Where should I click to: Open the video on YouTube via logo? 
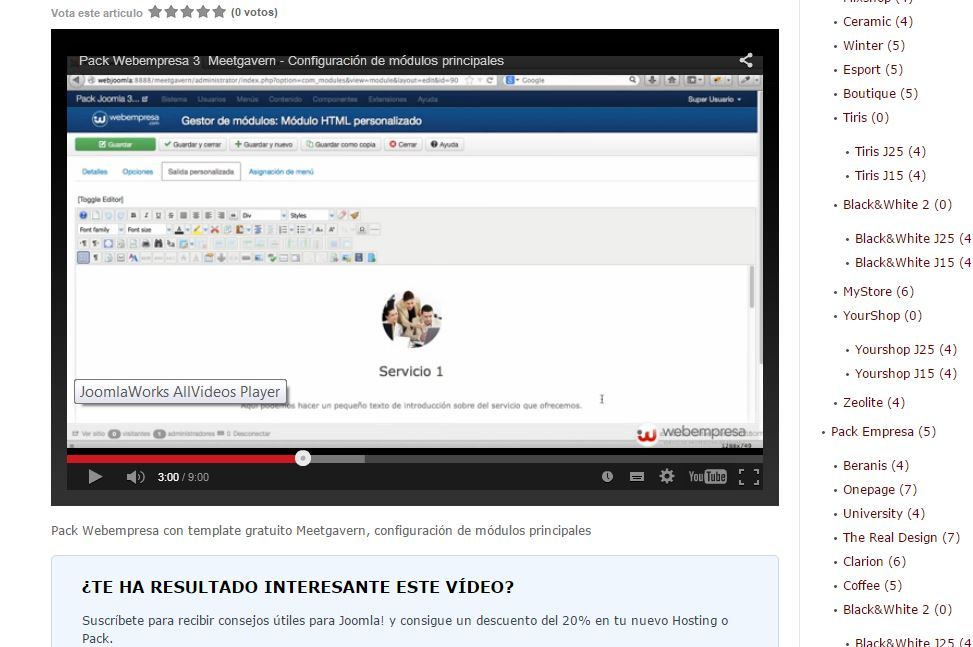[x=707, y=476]
